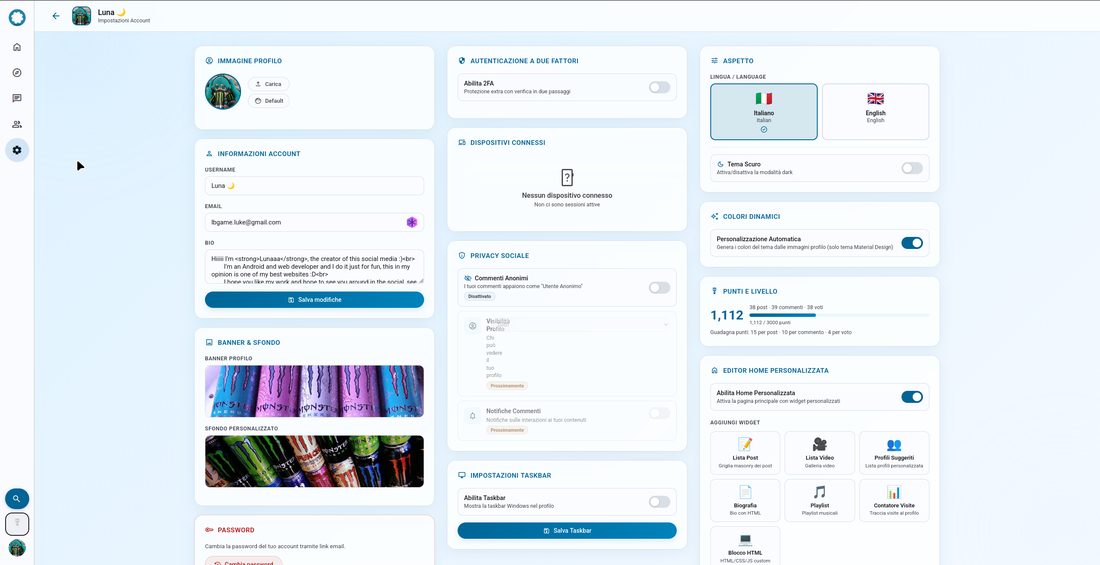Image resolution: width=1100 pixels, height=565 pixels.
Task: Enable the Abilita 2FA switch
Action: (659, 87)
